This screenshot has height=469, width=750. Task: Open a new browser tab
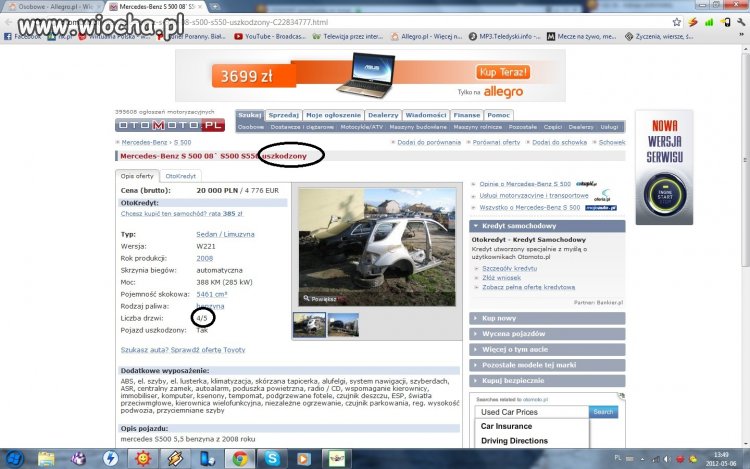[215, 6]
